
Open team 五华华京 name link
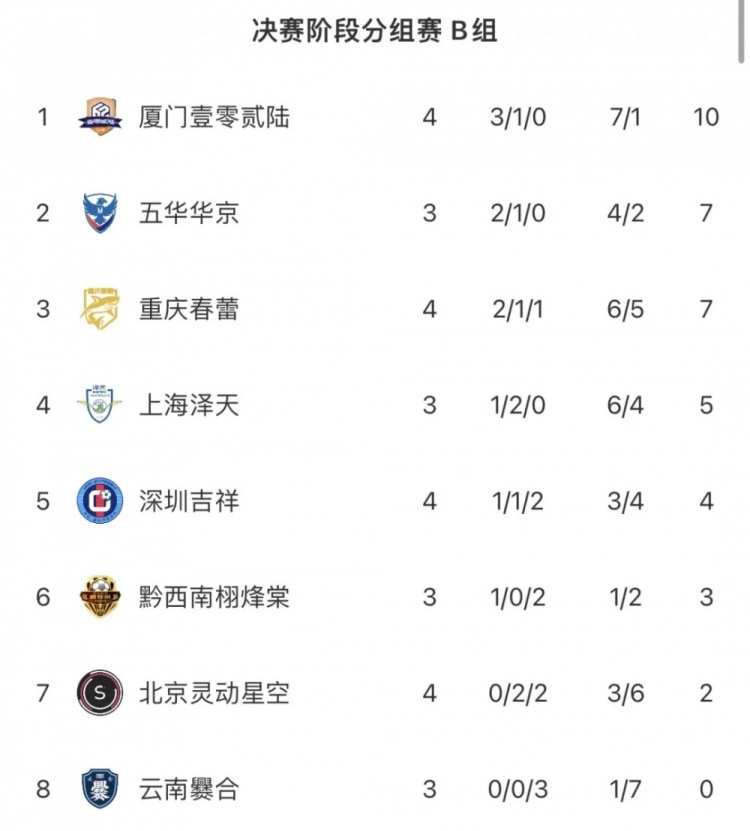tap(189, 213)
